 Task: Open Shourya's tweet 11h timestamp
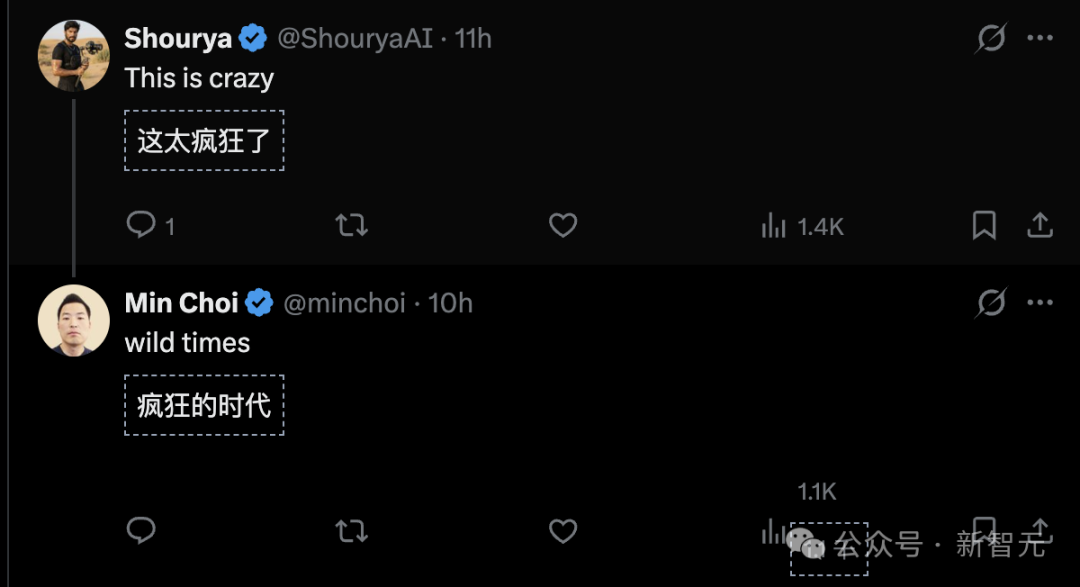[473, 39]
